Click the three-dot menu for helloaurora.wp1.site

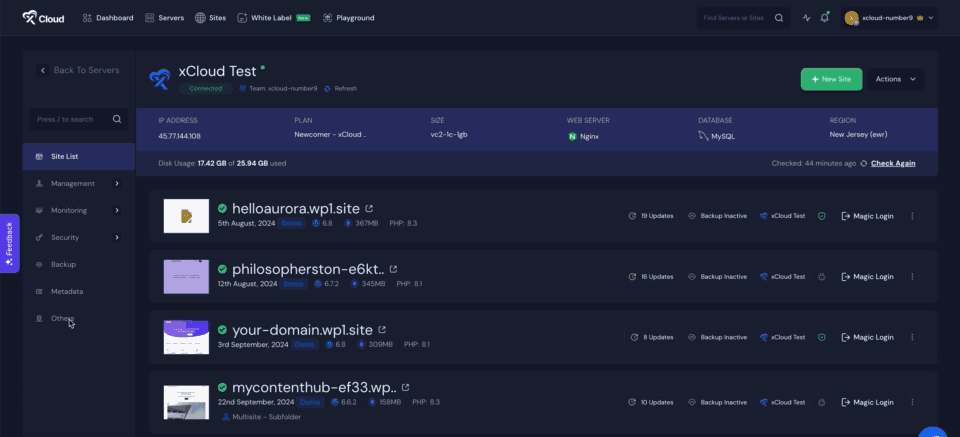912,215
